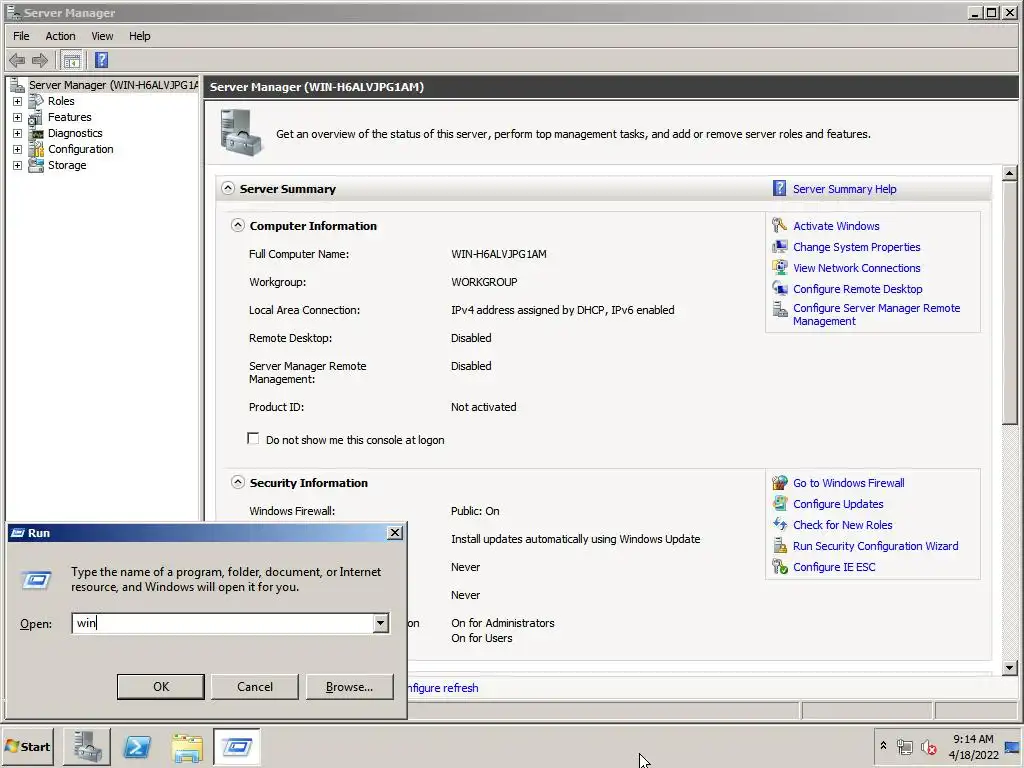Click the Configure Server Manager Remote Management icon
This screenshot has height=768, width=1024.
tap(779, 309)
